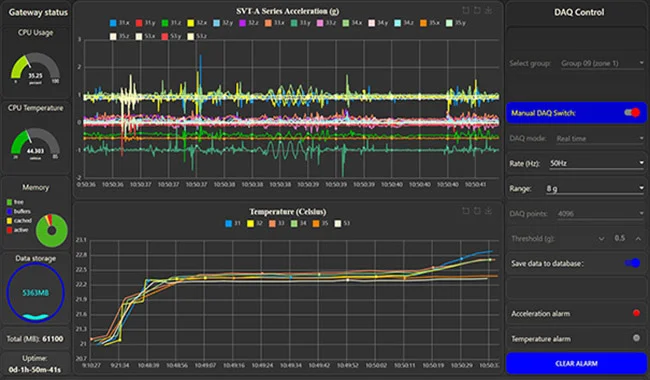Open the DAQ points 4096 field

(600, 214)
